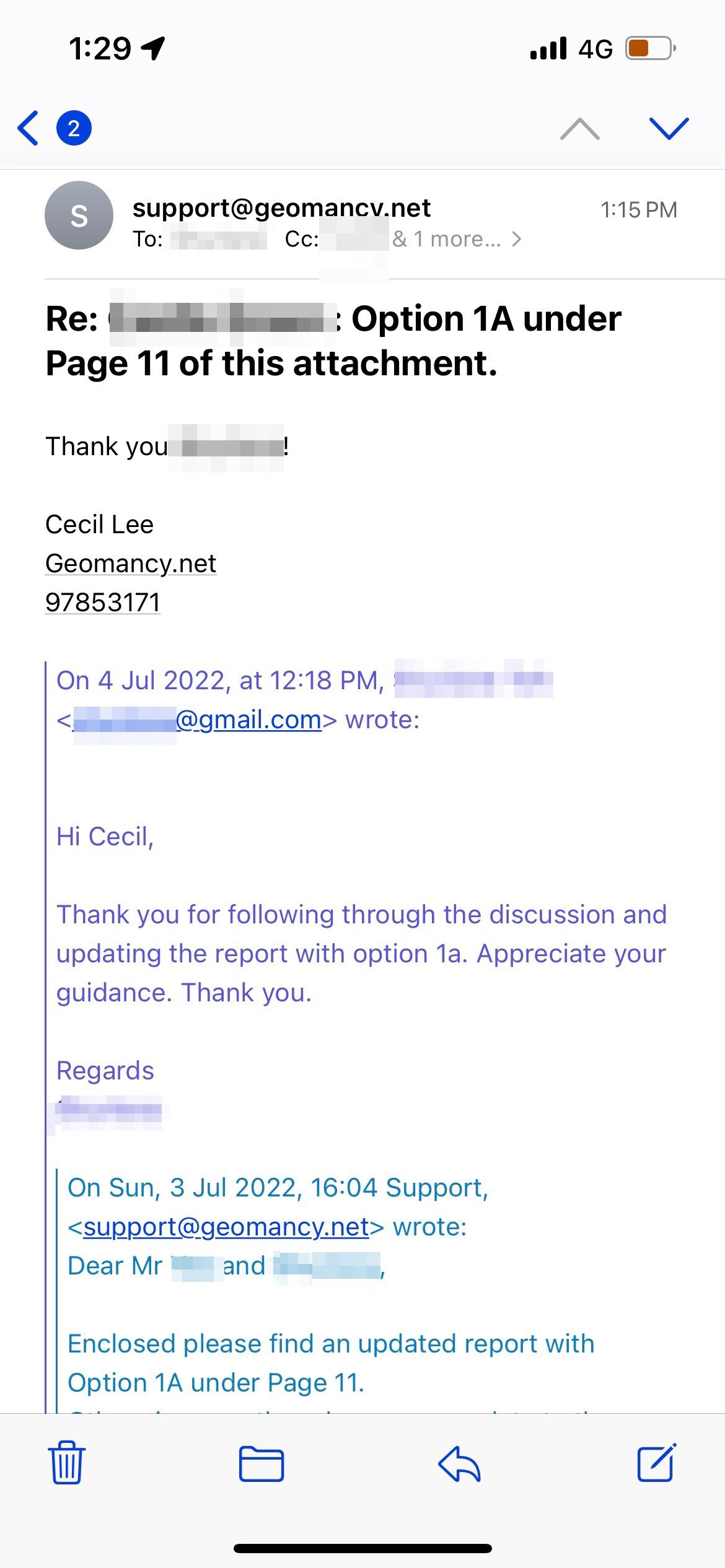The image size is (725, 1568).
Task: Tap the sender avatar with letter S
Action: click(79, 216)
